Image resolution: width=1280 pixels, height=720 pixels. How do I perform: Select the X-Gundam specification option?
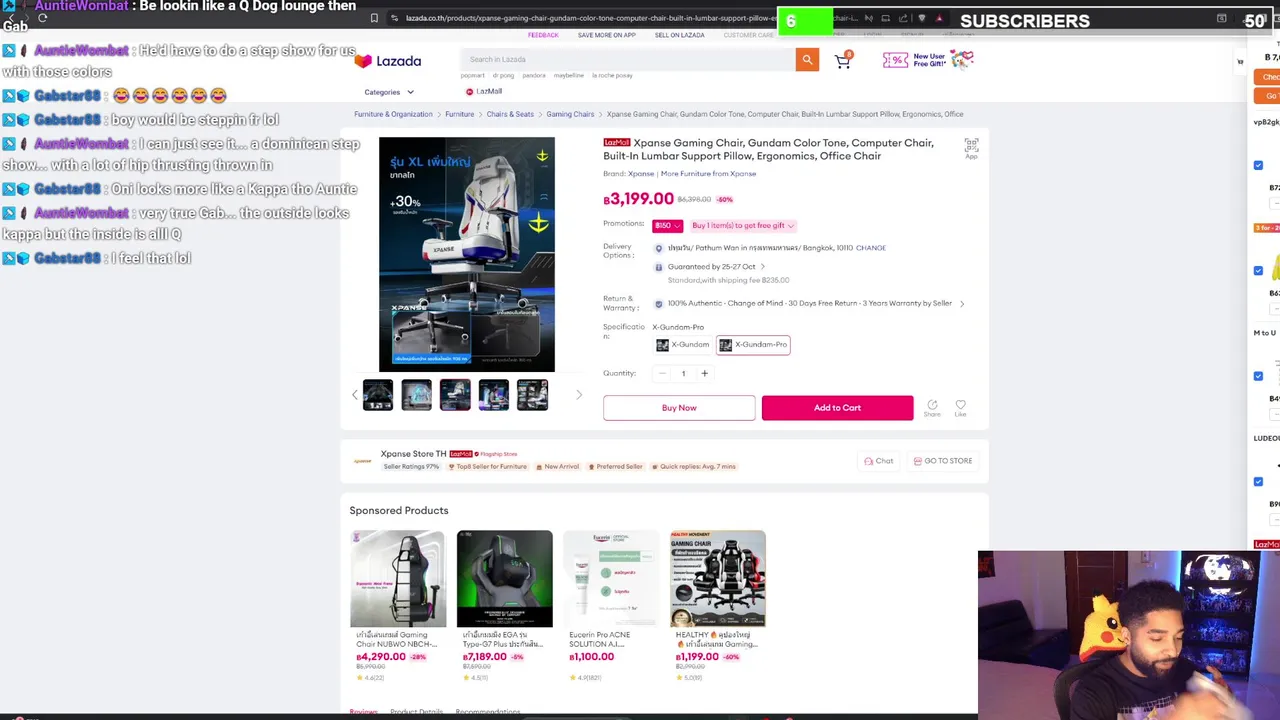[x=683, y=345]
